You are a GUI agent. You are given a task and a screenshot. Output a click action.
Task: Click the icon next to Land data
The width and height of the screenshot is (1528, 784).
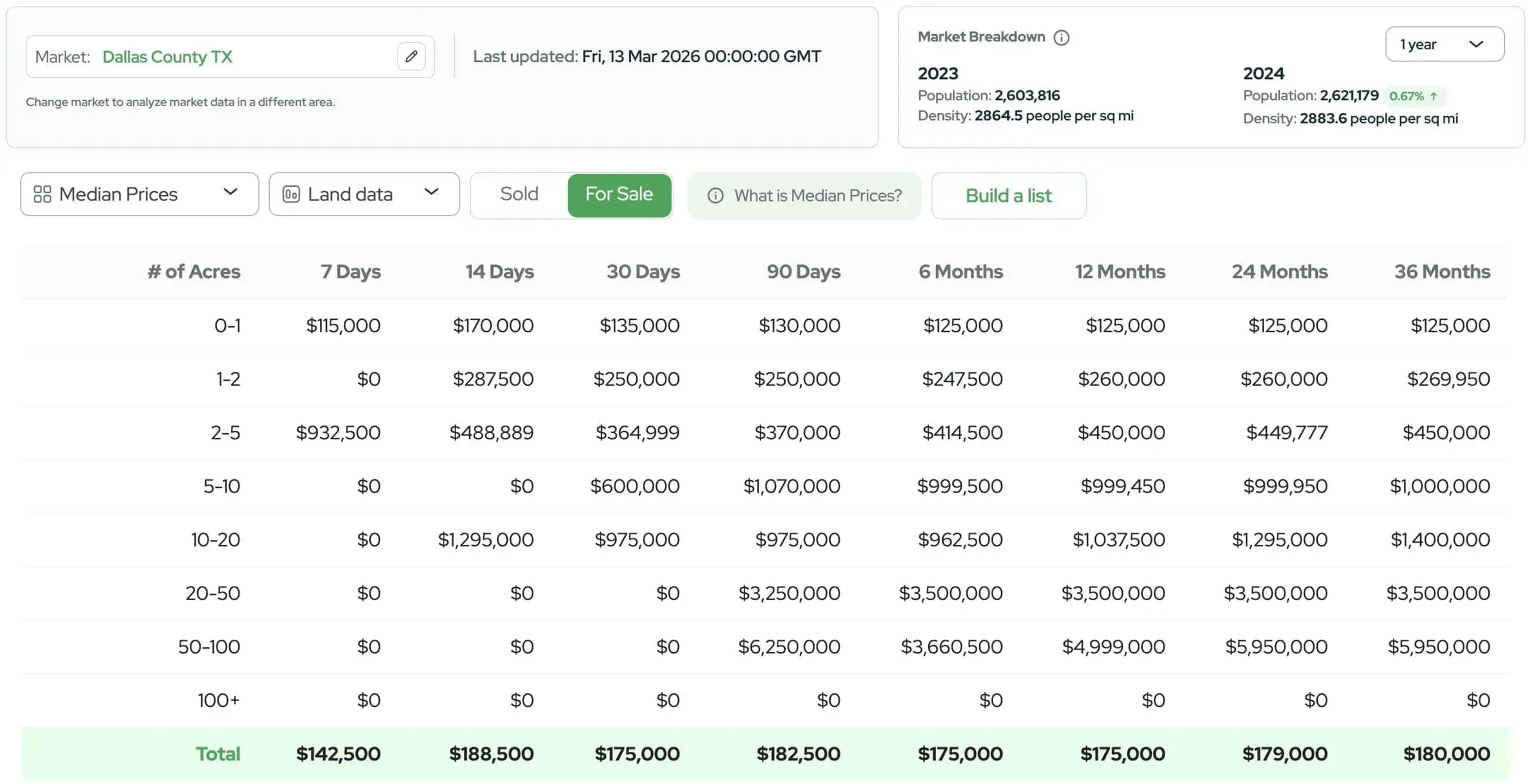tap(291, 194)
